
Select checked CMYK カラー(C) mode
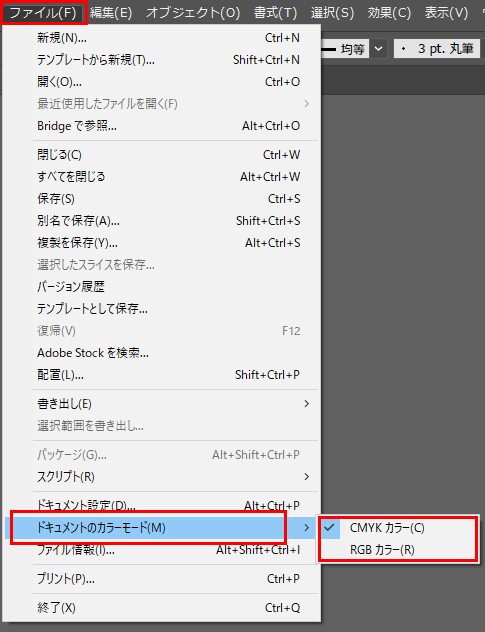point(398,528)
